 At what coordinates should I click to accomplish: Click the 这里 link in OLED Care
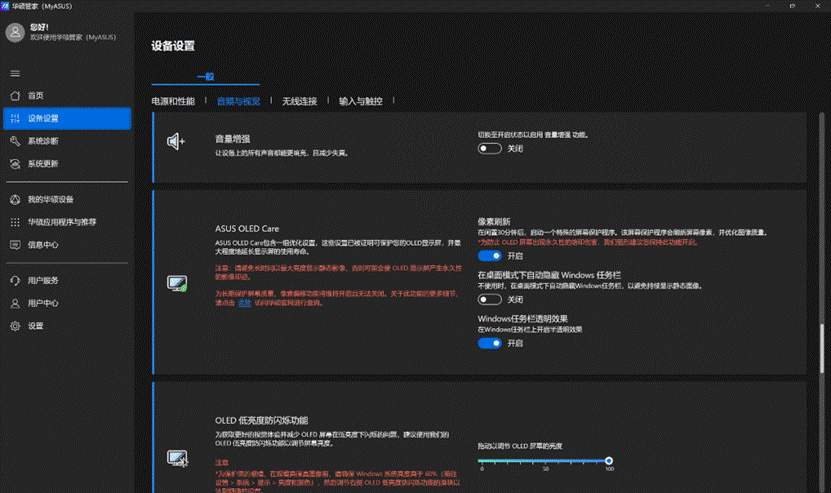[244, 302]
